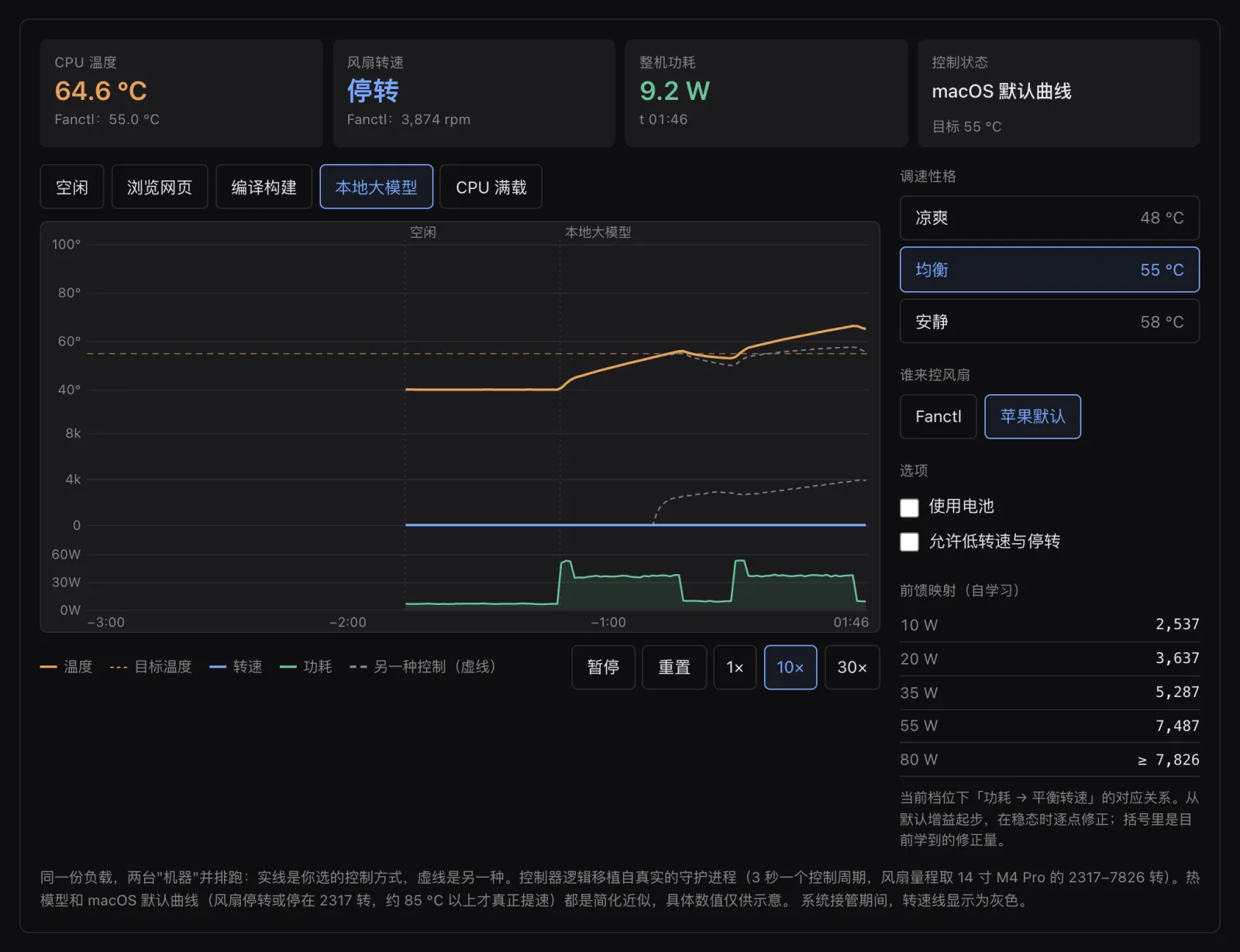Click the macOS 默认曲线 status text
The height and width of the screenshot is (952, 1240).
pyautogui.click(x=1001, y=91)
